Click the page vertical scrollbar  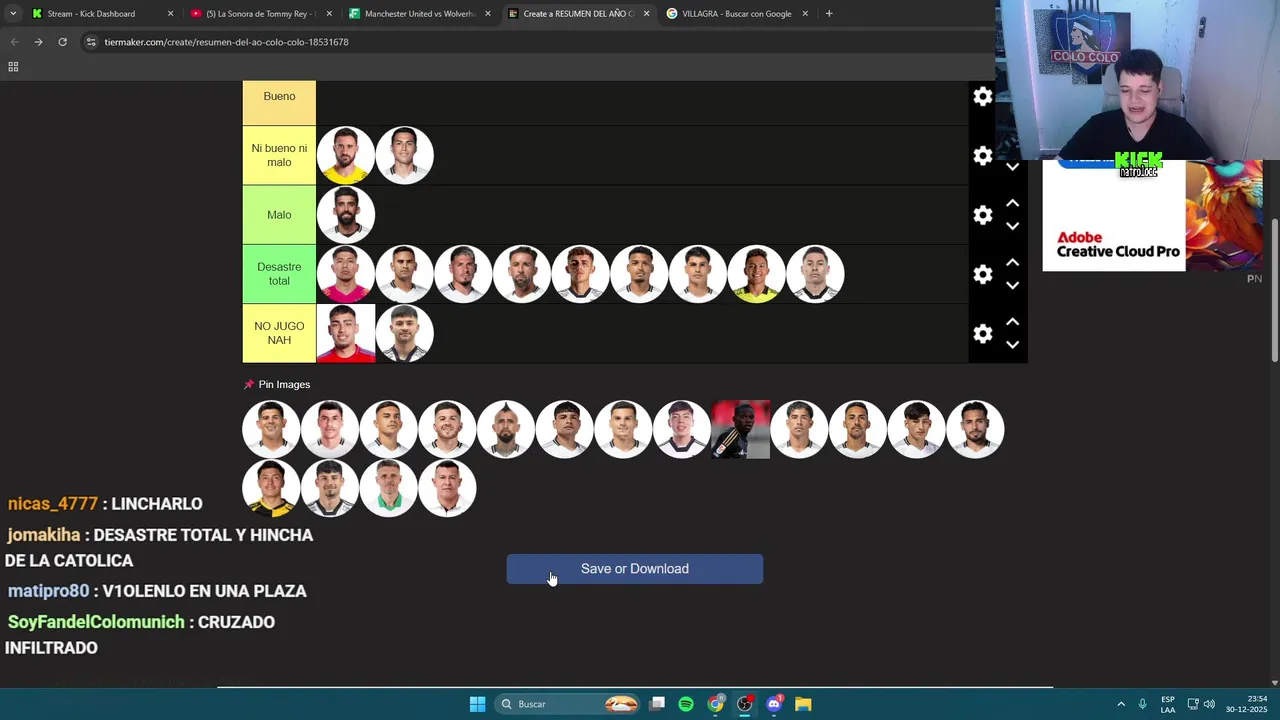(1274, 292)
